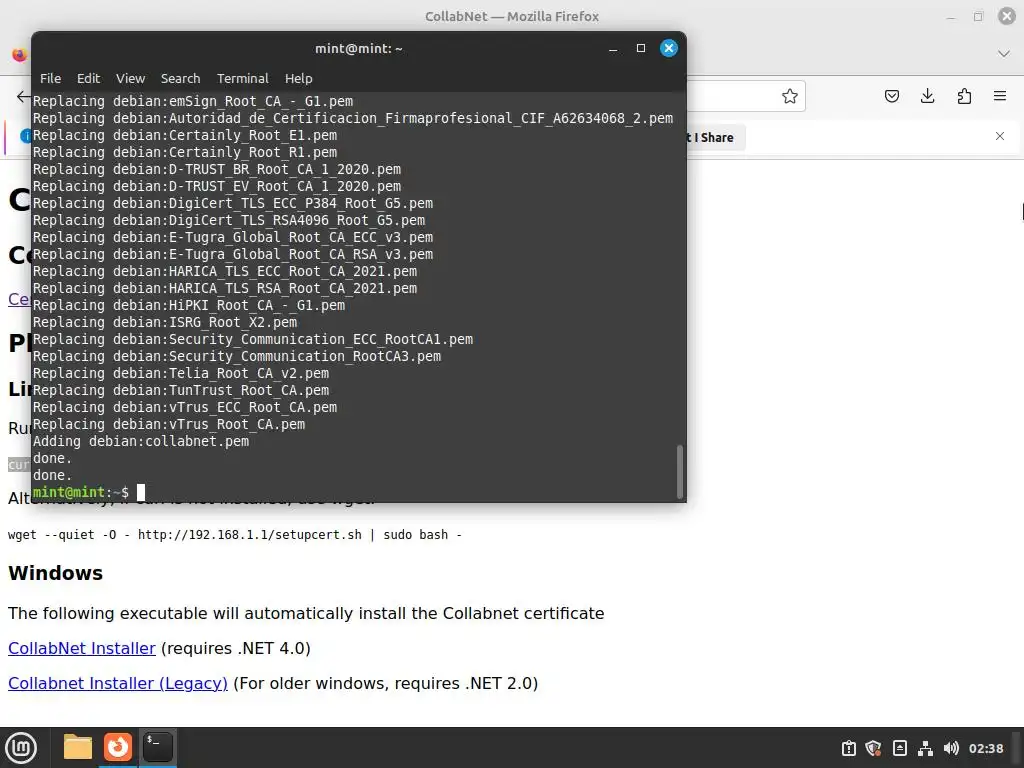Image resolution: width=1024 pixels, height=768 pixels.
Task: Click the terminal vertical scrollbar handle
Action: (x=679, y=472)
